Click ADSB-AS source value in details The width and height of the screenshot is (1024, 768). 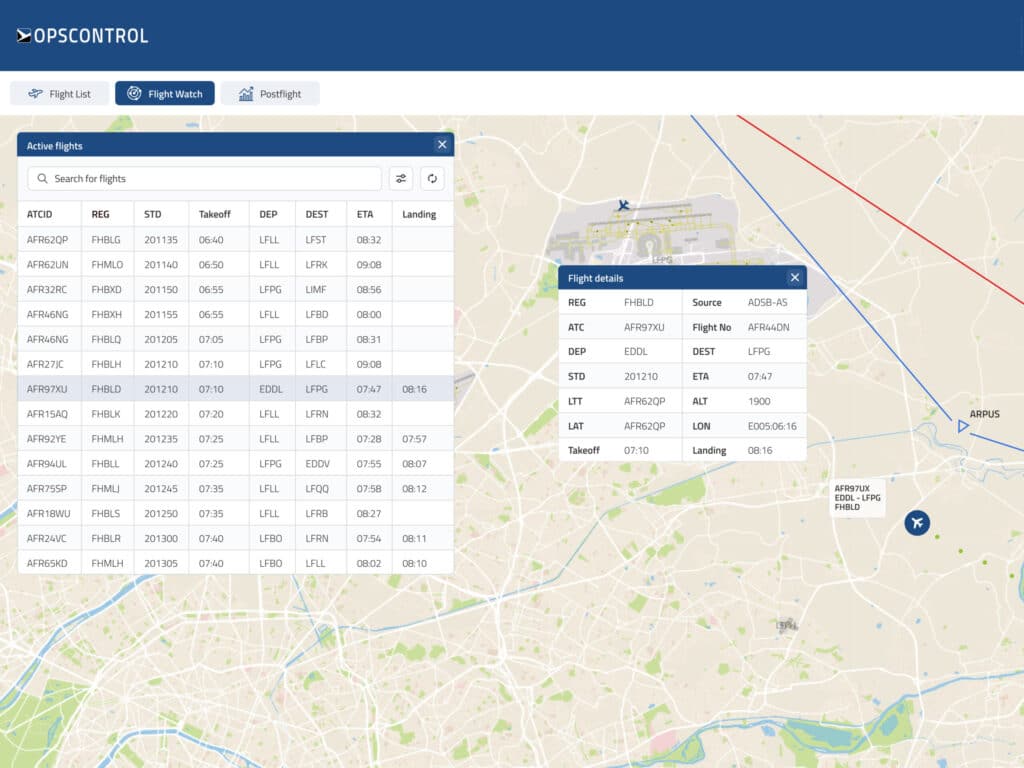tap(767, 302)
